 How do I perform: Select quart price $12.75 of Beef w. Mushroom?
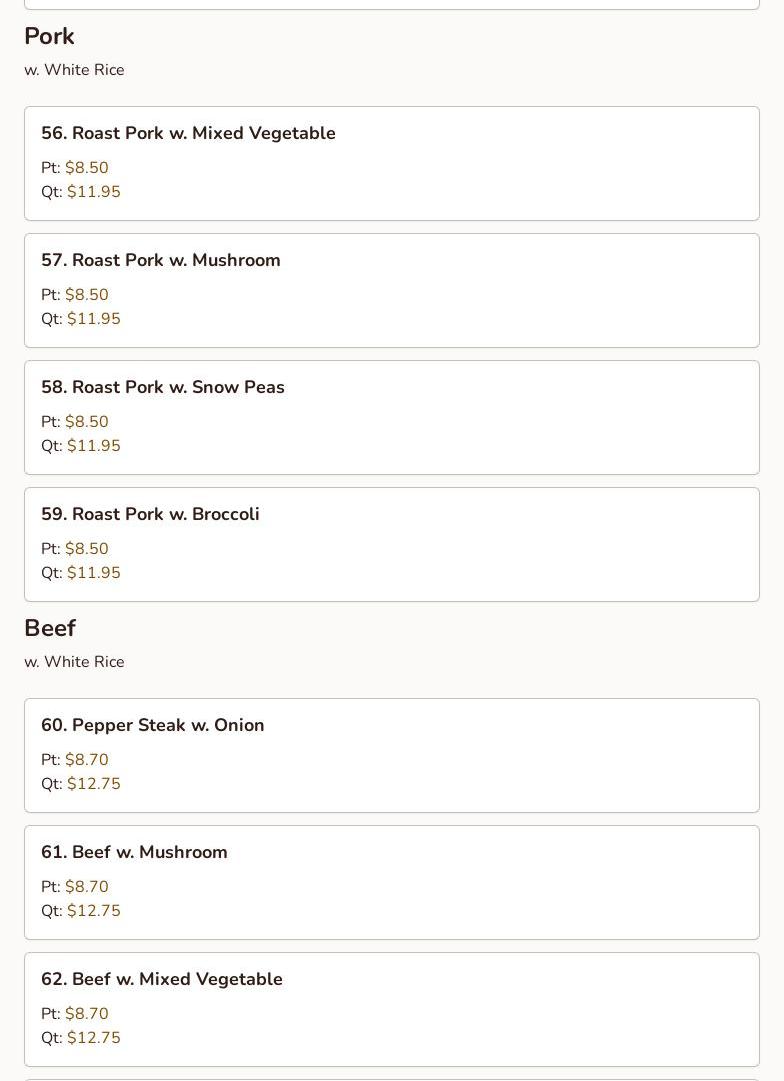(94, 910)
